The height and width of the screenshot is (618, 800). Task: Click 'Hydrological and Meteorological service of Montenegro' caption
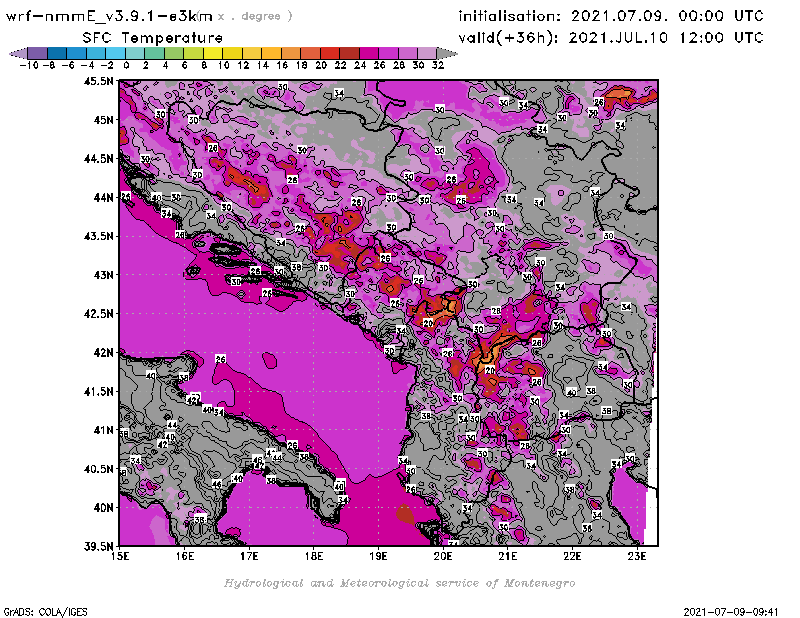[x=399, y=583]
